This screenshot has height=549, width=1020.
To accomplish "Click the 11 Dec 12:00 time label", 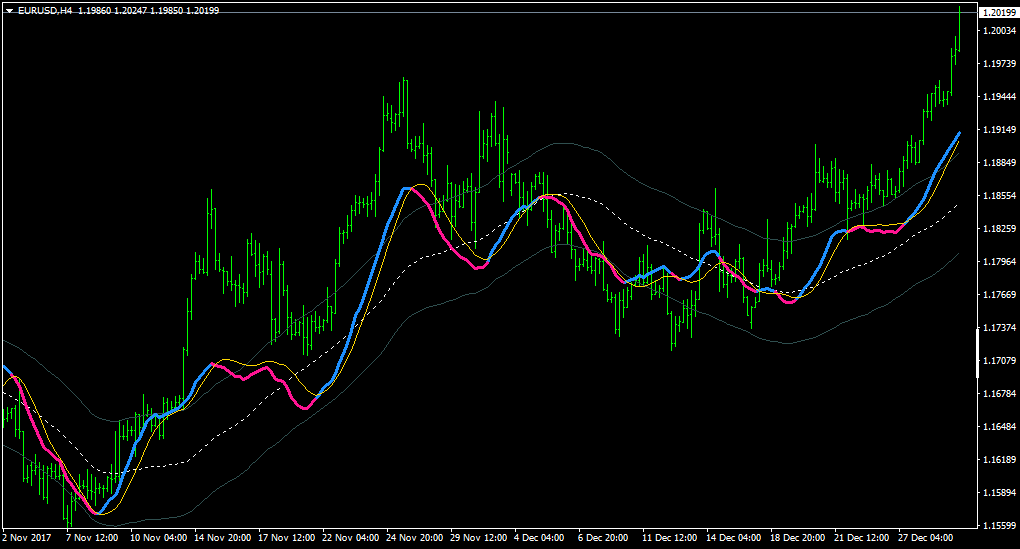I will coord(669,537).
